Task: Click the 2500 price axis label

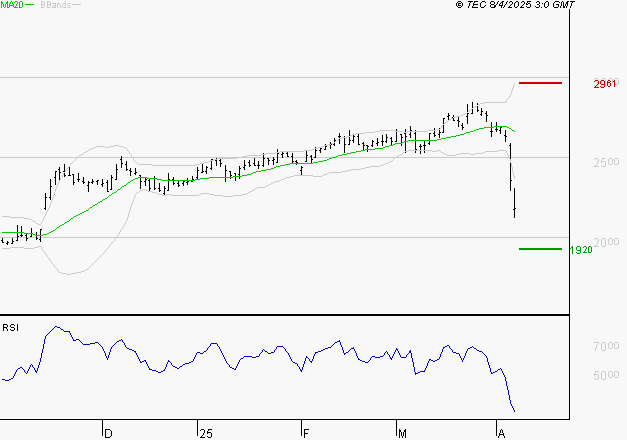Action: pyautogui.click(x=606, y=162)
